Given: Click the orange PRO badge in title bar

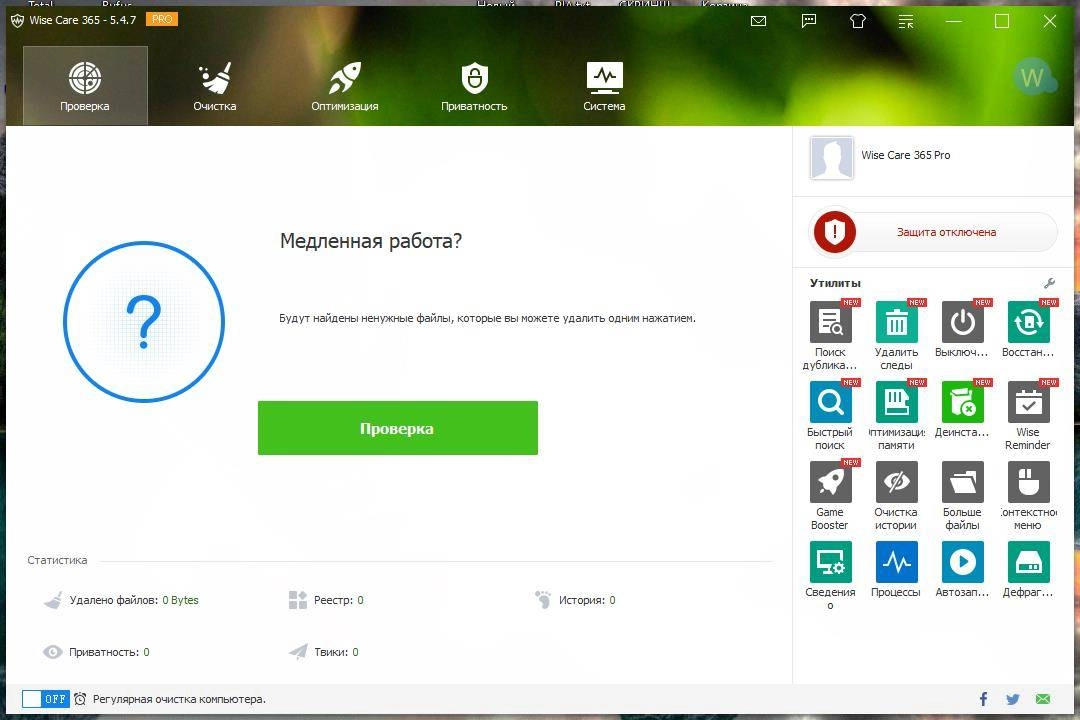Looking at the screenshot, I should pyautogui.click(x=162, y=19).
